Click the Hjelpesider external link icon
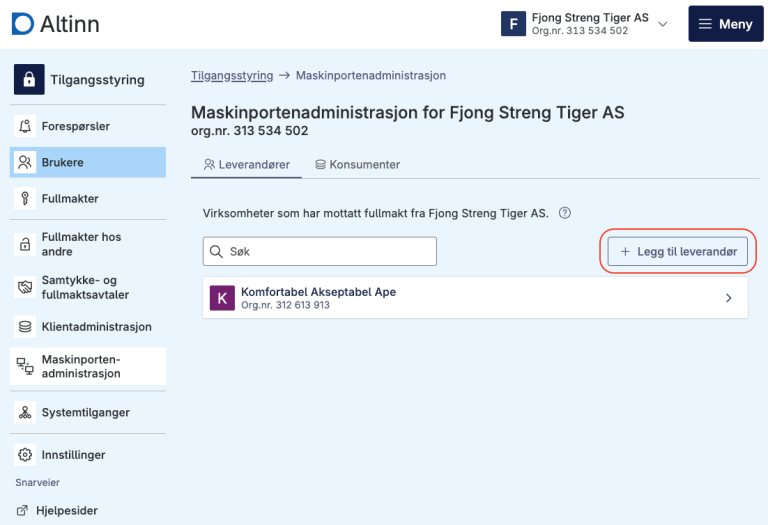 tap(22, 510)
